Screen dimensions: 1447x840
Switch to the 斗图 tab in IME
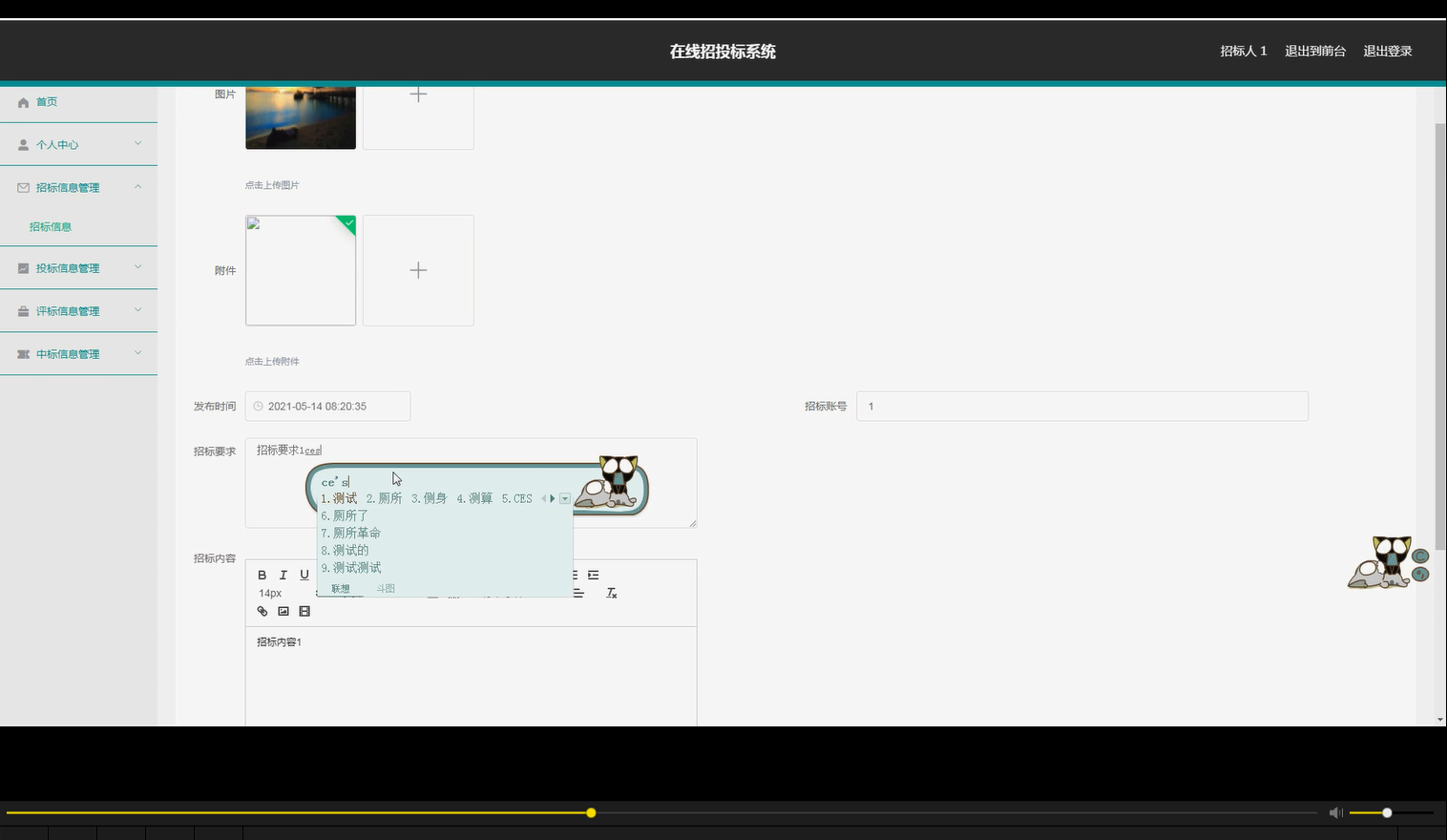pos(386,588)
